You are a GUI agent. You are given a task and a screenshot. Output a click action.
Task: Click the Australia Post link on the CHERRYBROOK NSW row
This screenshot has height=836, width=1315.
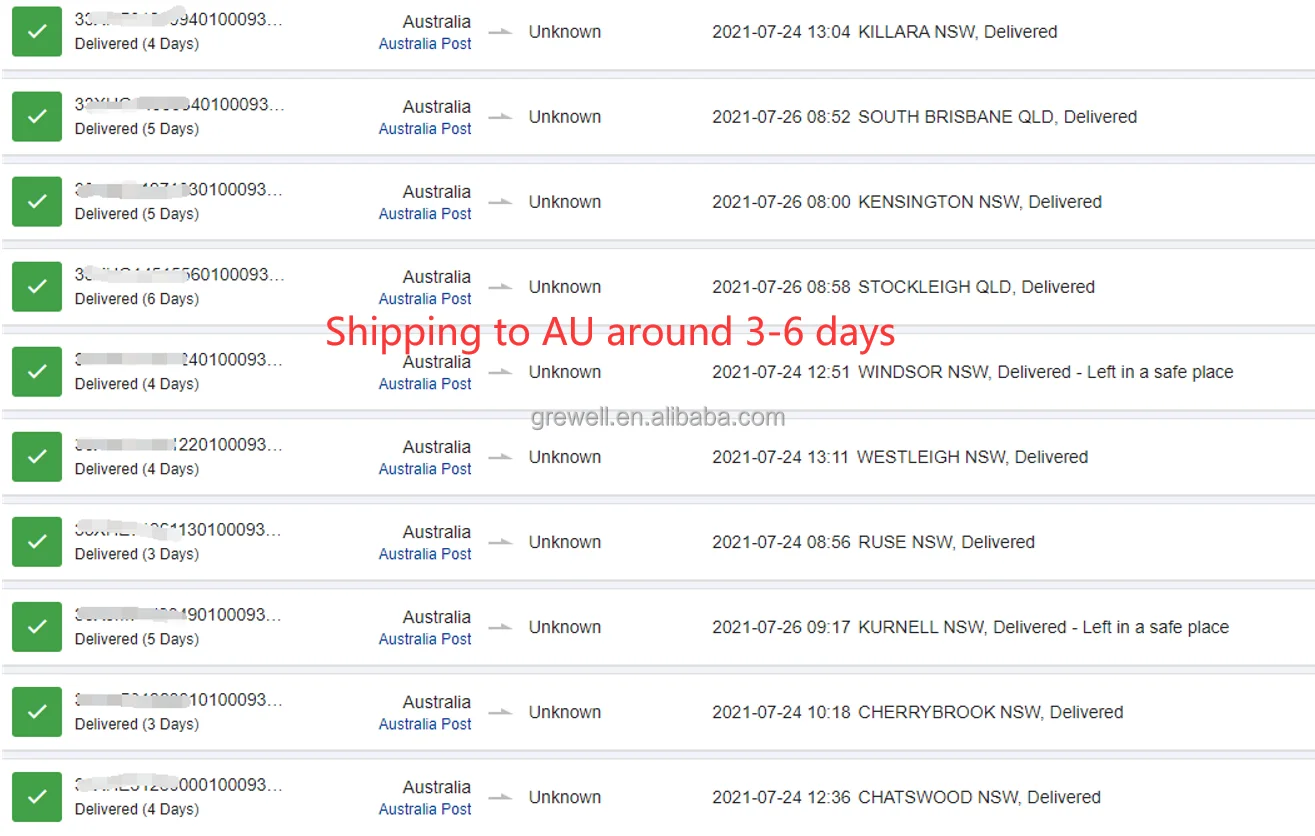(x=424, y=723)
